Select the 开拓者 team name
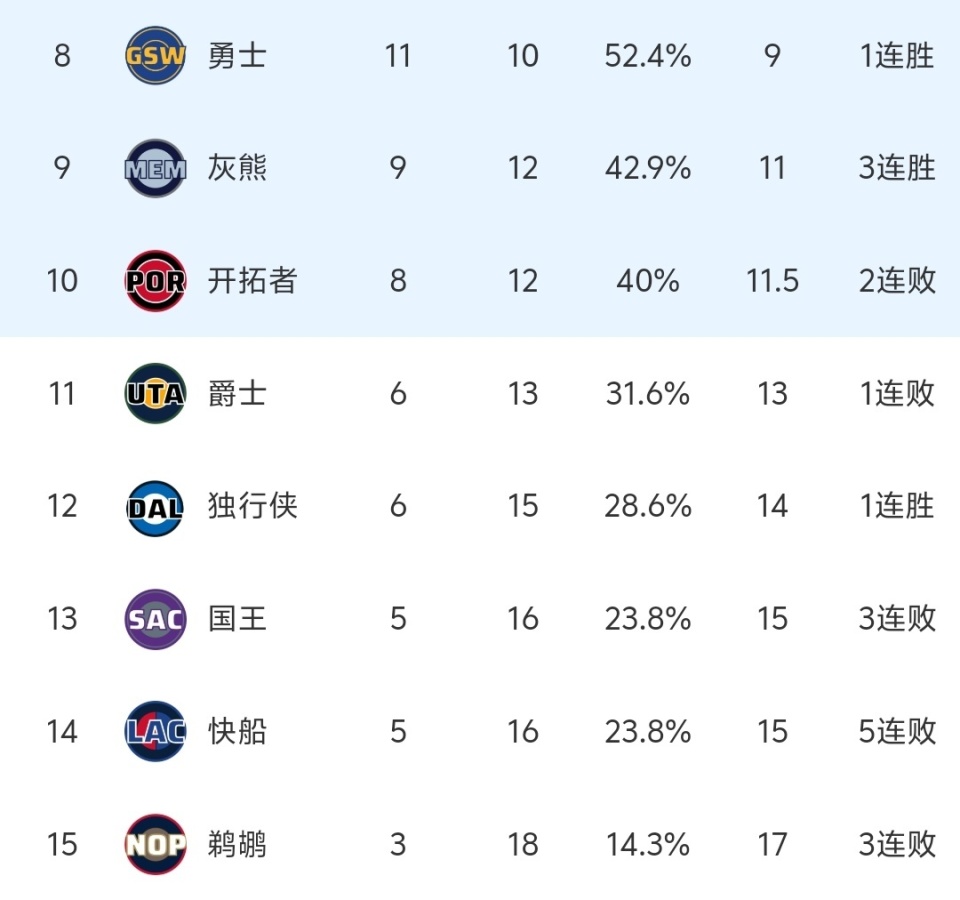 (x=252, y=281)
